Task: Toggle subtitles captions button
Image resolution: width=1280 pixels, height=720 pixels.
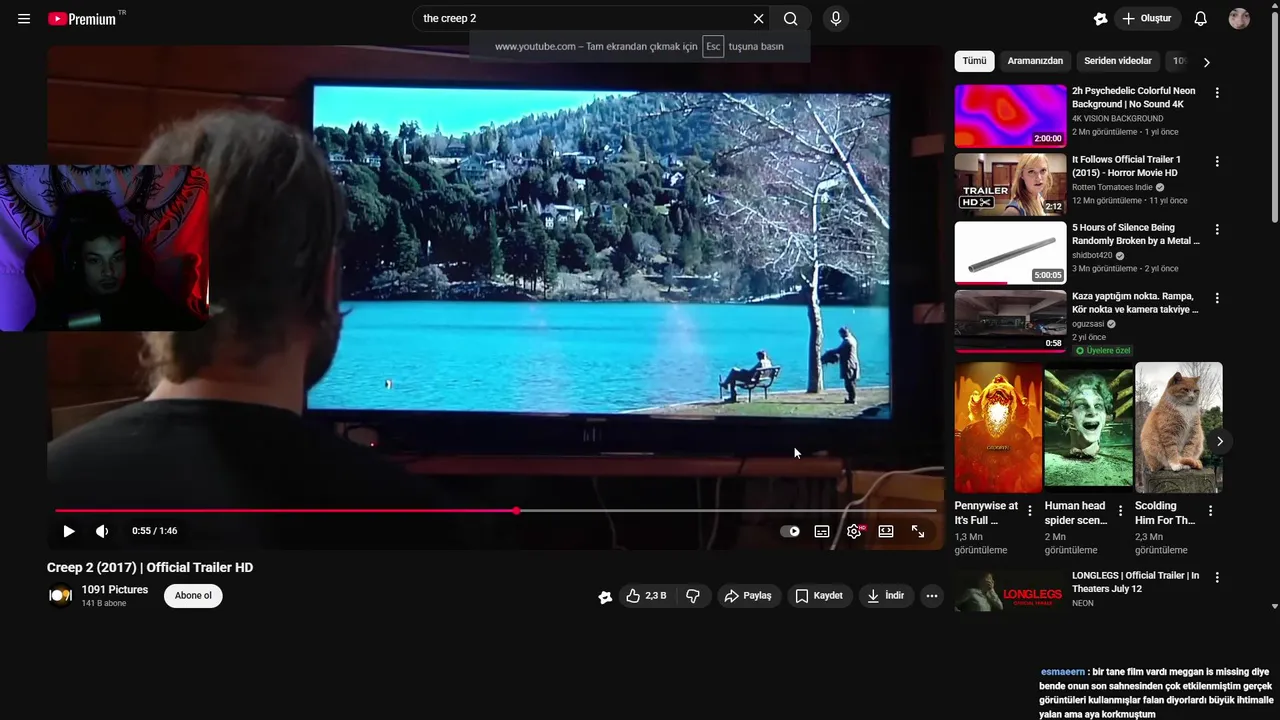Action: point(822,531)
